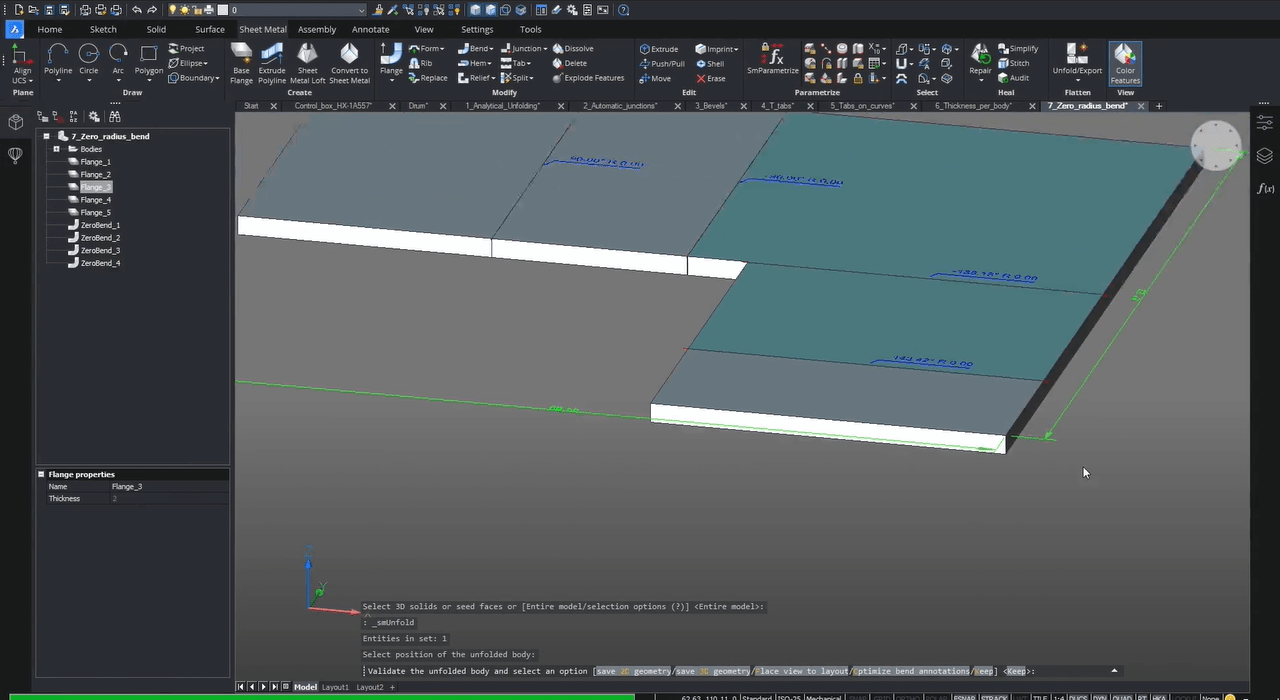Image resolution: width=1280 pixels, height=700 pixels.
Task: Click Convert to Sheet Metal
Action: [x=350, y=62]
